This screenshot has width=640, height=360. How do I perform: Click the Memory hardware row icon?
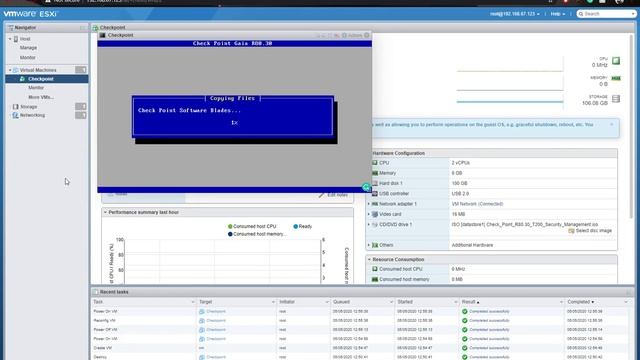coord(375,173)
